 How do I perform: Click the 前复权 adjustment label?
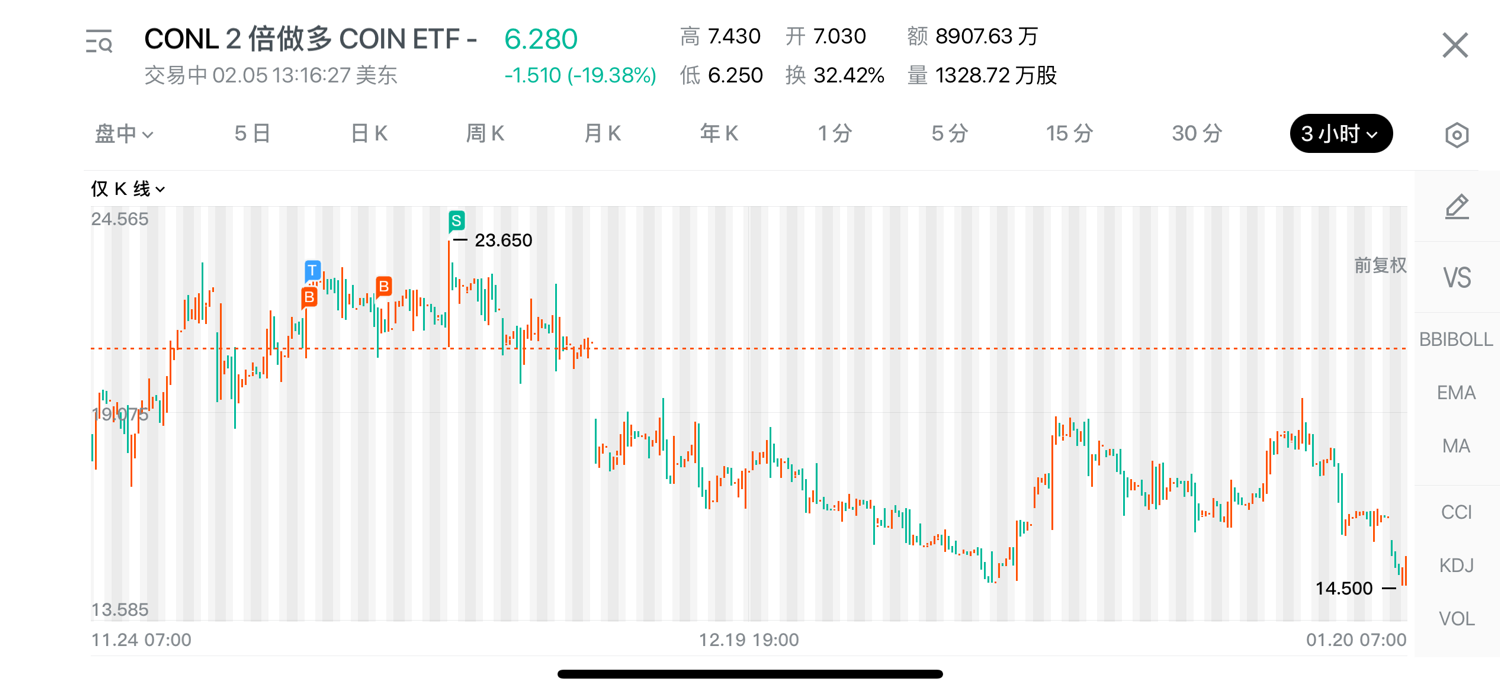click(1380, 265)
